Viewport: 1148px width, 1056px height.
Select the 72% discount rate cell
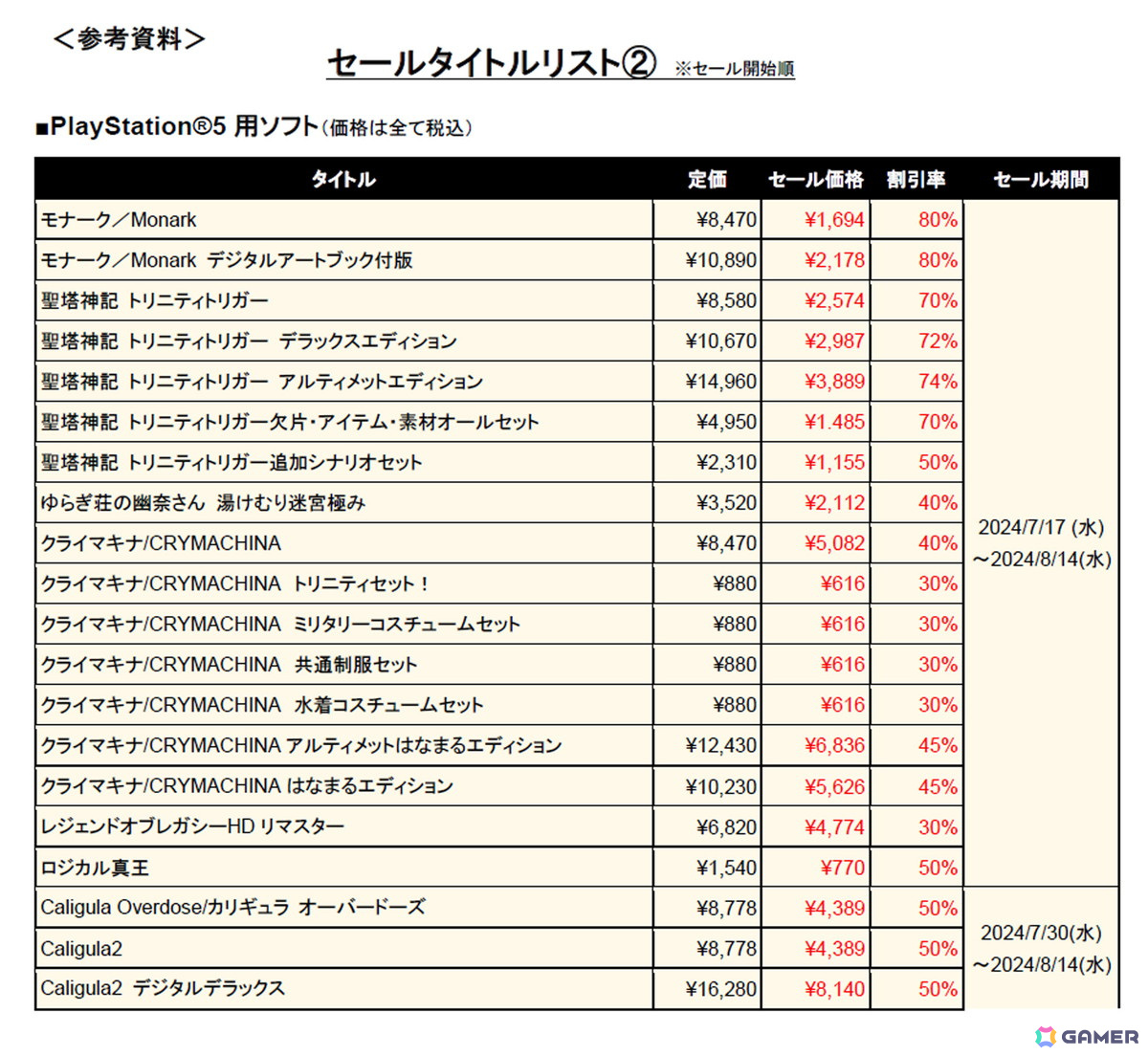click(938, 341)
